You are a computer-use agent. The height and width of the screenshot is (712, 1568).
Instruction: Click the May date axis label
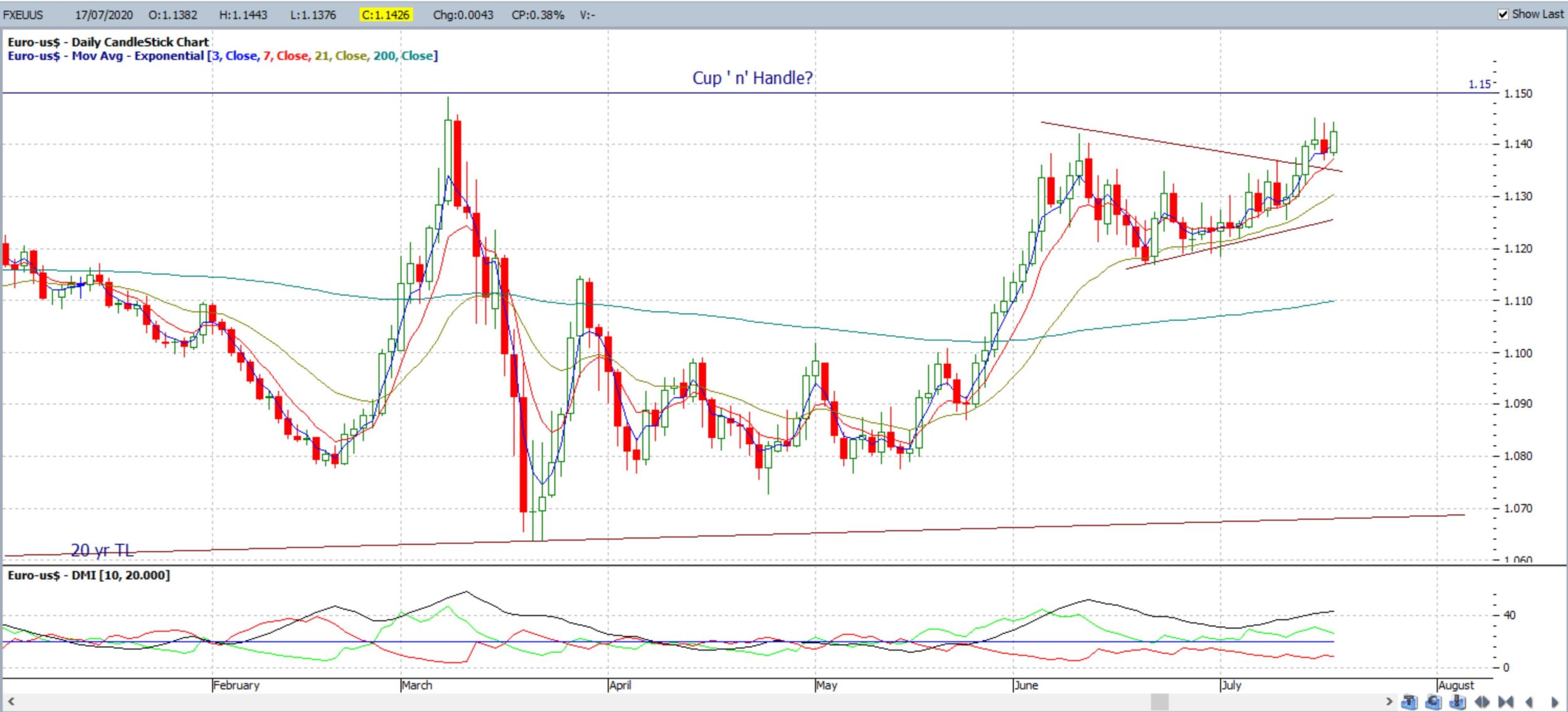827,685
